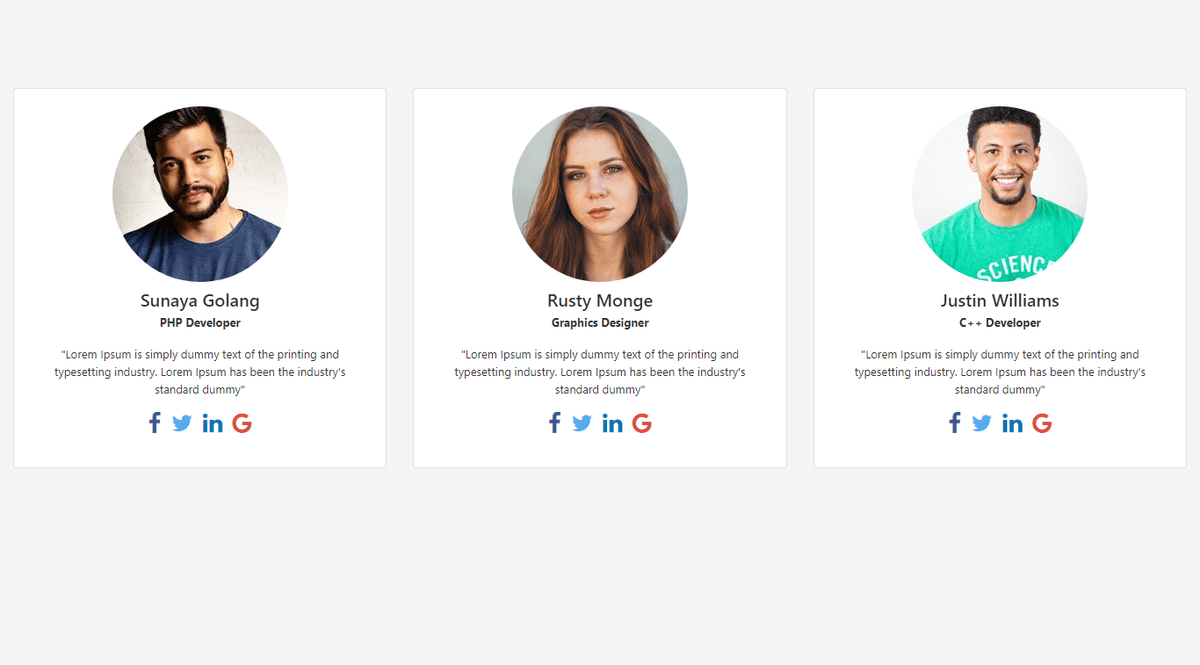The height and width of the screenshot is (665, 1200).
Task: Open Justin Williams' Facebook profile
Action: (955, 423)
